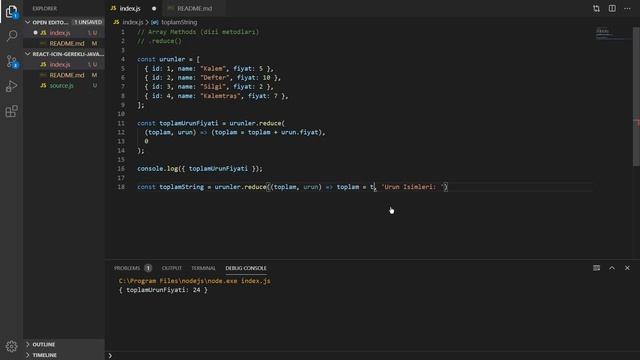The width and height of the screenshot is (640, 360).
Task: Click line number 18 in the gutter
Action: coord(121,187)
